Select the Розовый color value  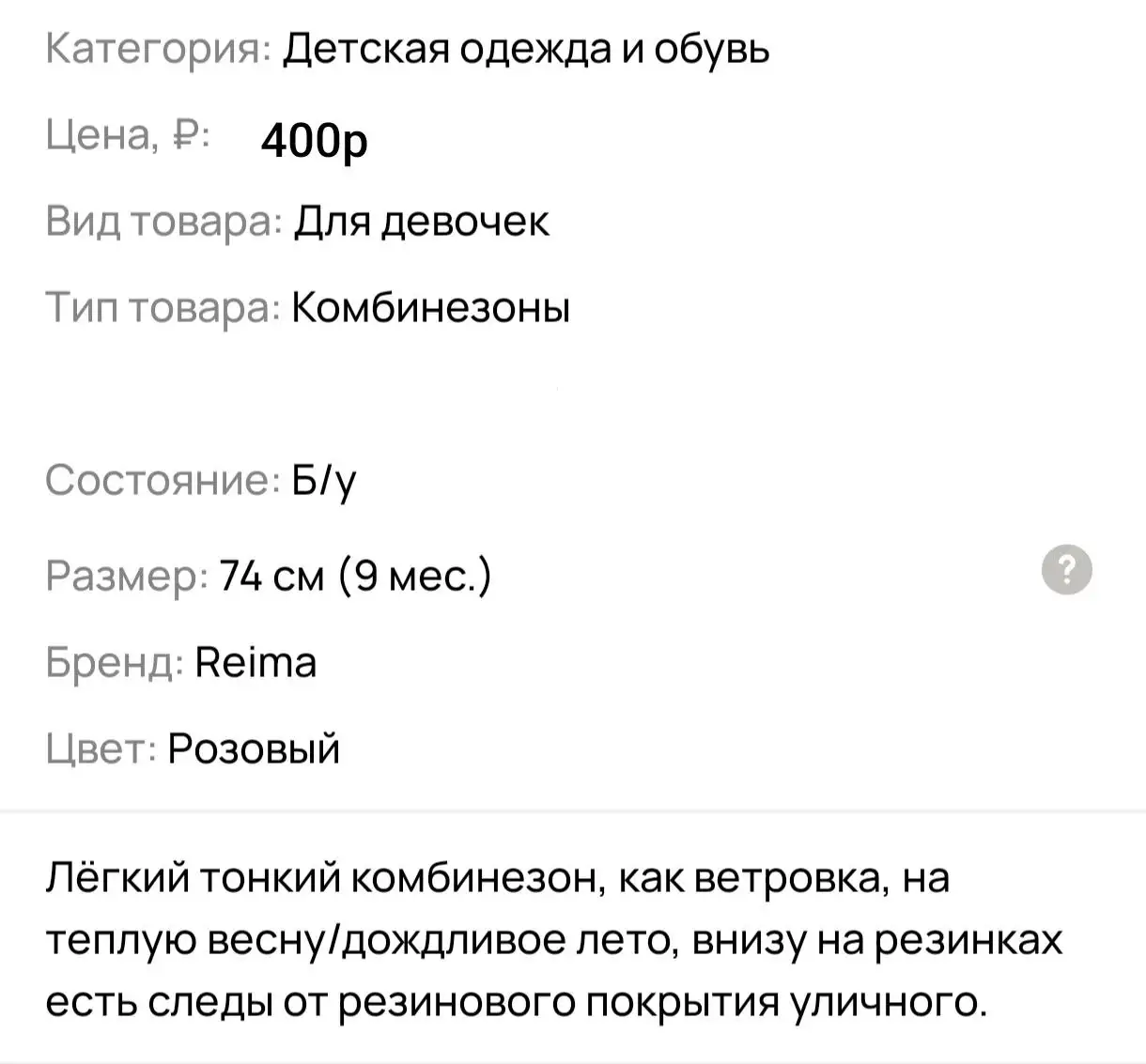pyautogui.click(x=254, y=749)
